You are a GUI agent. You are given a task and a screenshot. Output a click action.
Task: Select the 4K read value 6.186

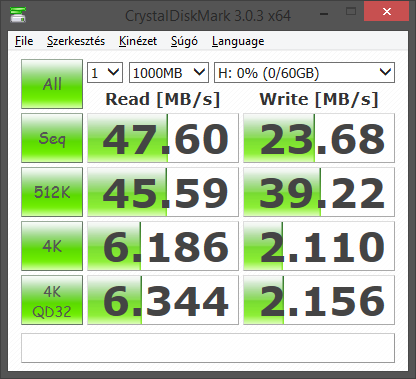[163, 246]
